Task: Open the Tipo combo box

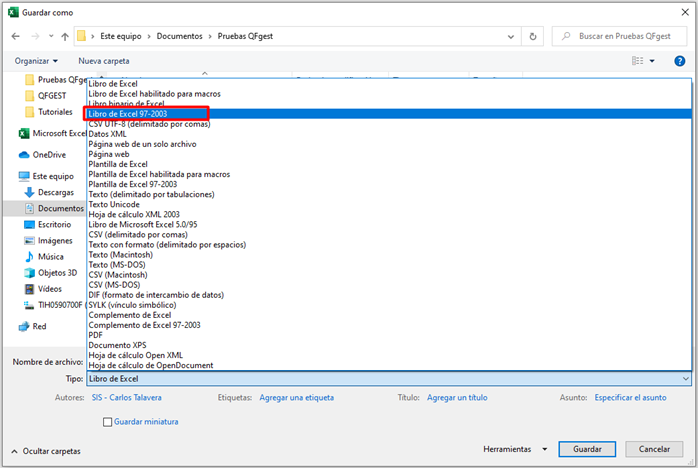Action: [389, 379]
